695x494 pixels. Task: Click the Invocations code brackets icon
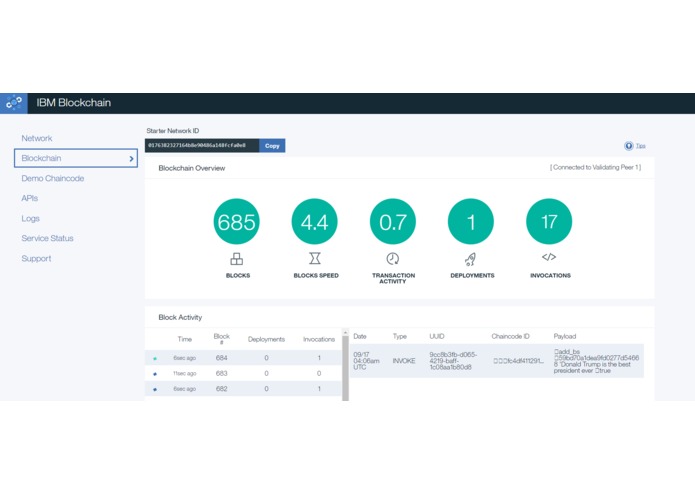pyautogui.click(x=549, y=257)
